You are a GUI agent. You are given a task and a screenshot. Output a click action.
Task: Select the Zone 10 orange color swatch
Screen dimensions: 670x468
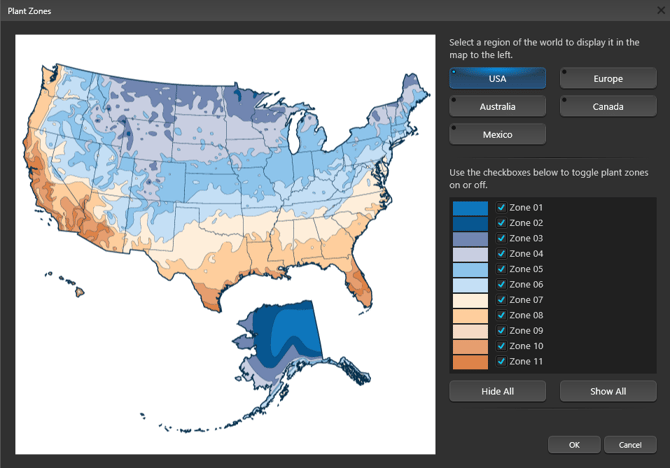pyautogui.click(x=470, y=346)
